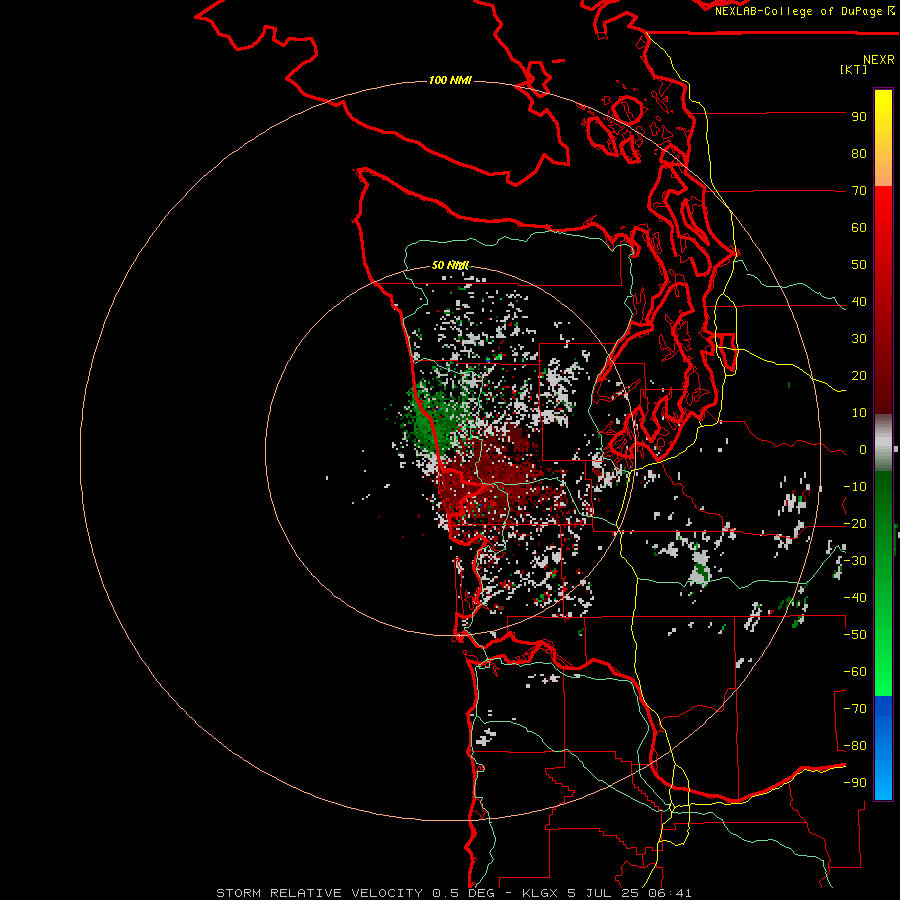The image size is (900, 900).
Task: Click the positive 50 value on the scale
Action: point(859,265)
